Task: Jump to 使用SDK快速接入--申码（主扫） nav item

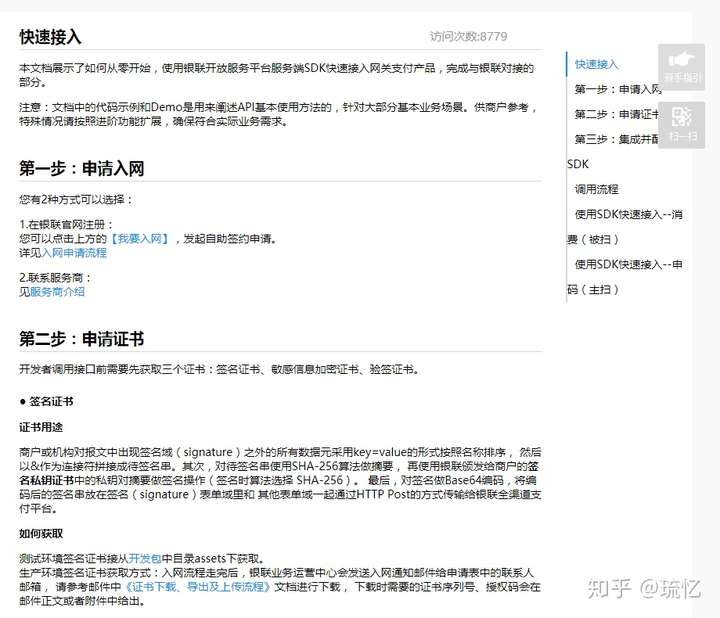Action: pyautogui.click(x=625, y=276)
